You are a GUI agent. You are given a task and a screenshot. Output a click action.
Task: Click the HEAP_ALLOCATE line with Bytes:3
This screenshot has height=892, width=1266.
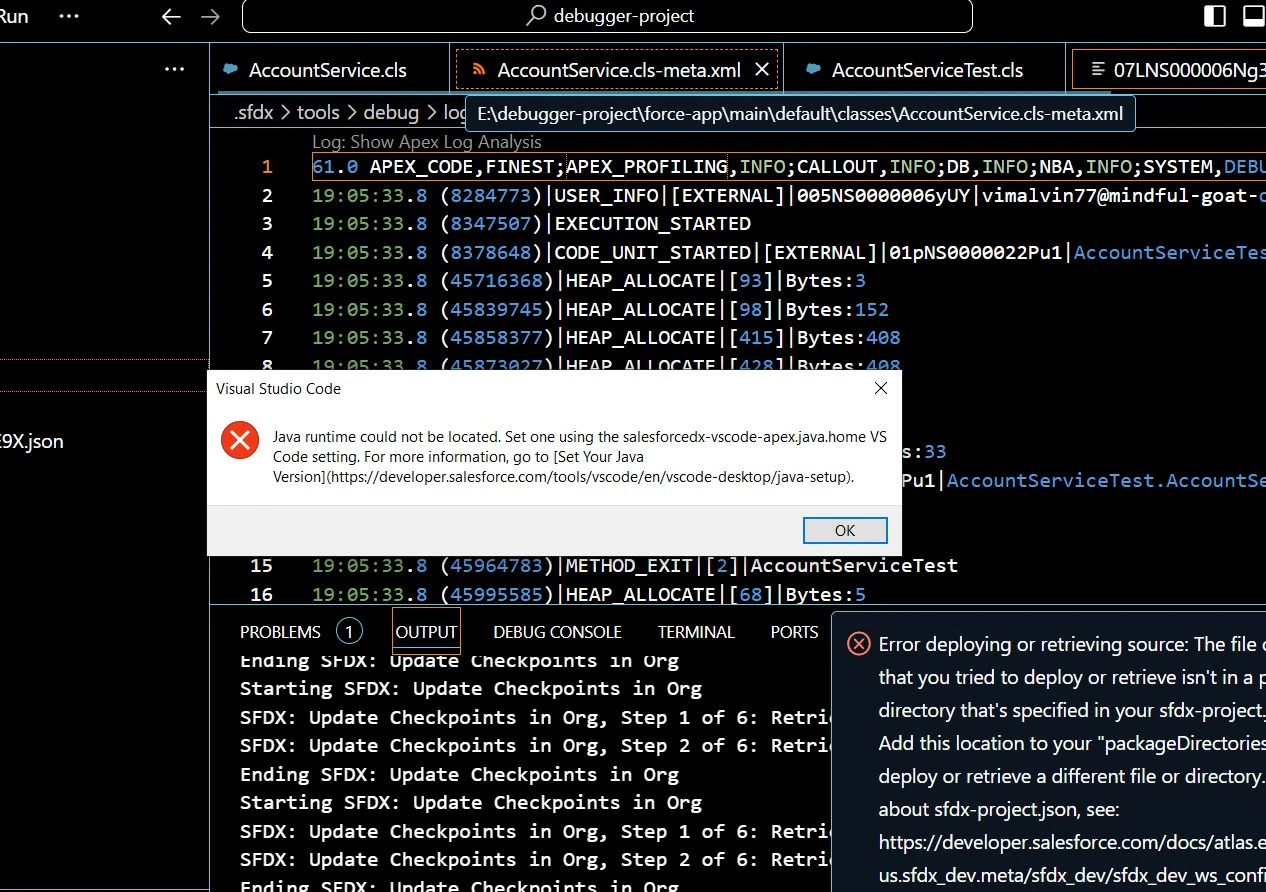pyautogui.click(x=589, y=281)
